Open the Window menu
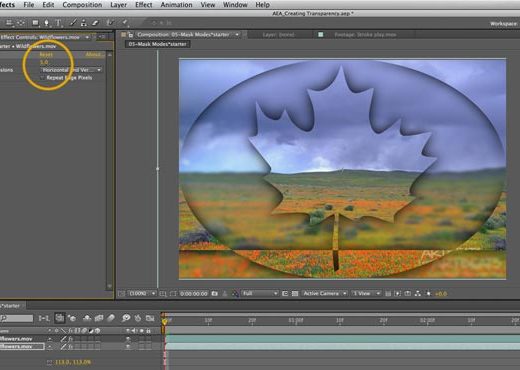The image size is (520, 370). coord(235,5)
